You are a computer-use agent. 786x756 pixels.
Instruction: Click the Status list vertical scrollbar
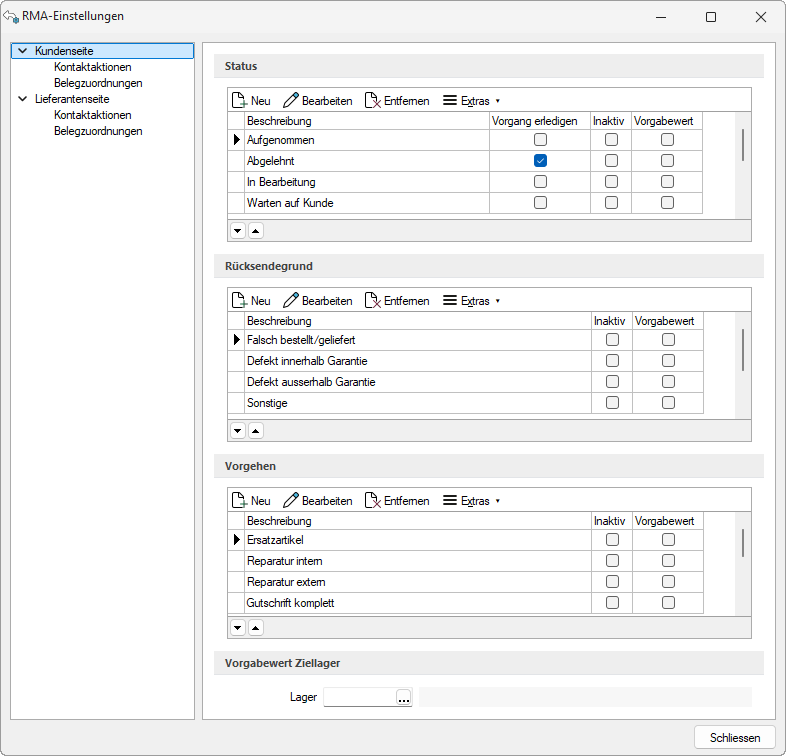point(743,145)
